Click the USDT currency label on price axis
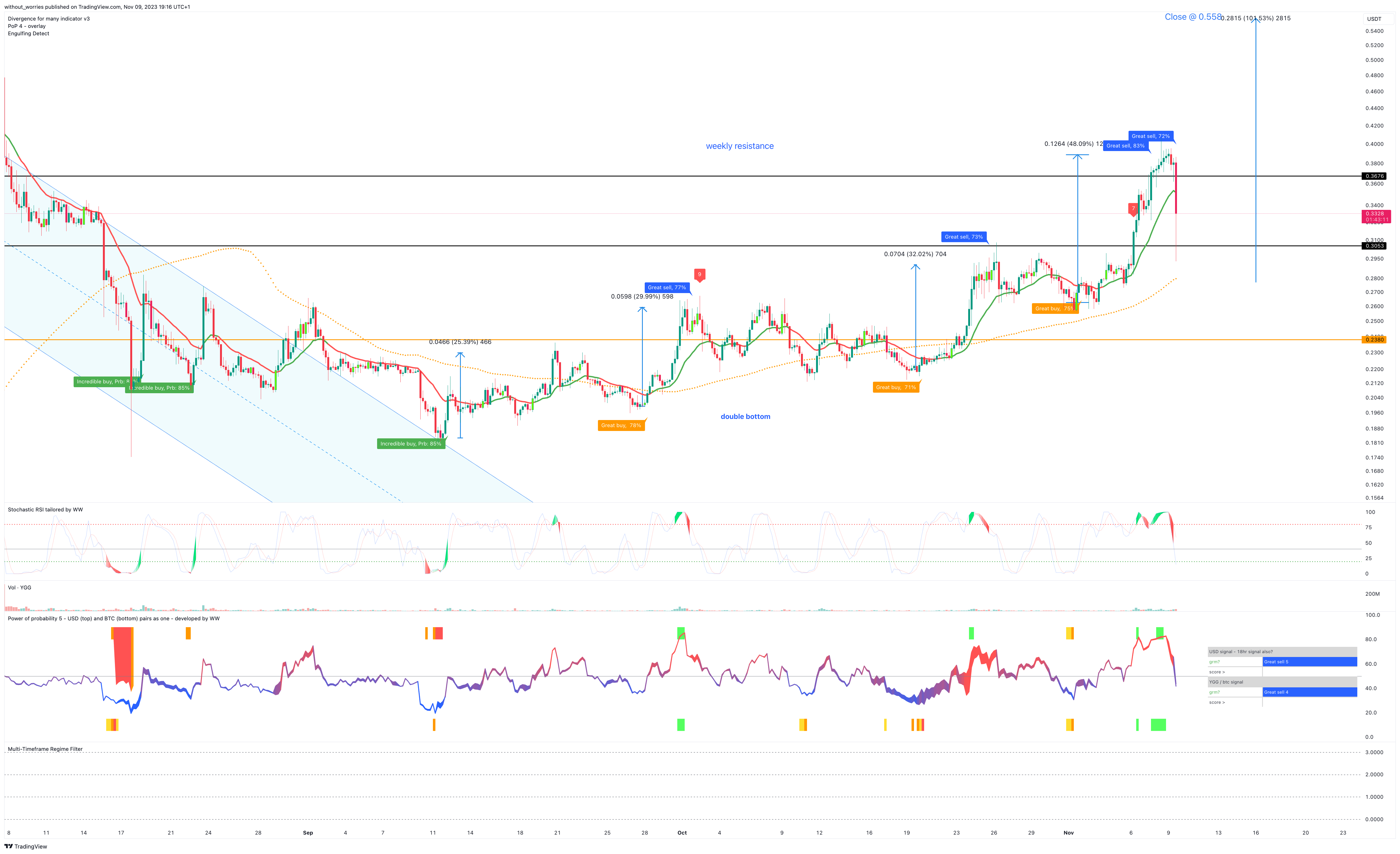The width and height of the screenshot is (1400, 854). [1374, 19]
